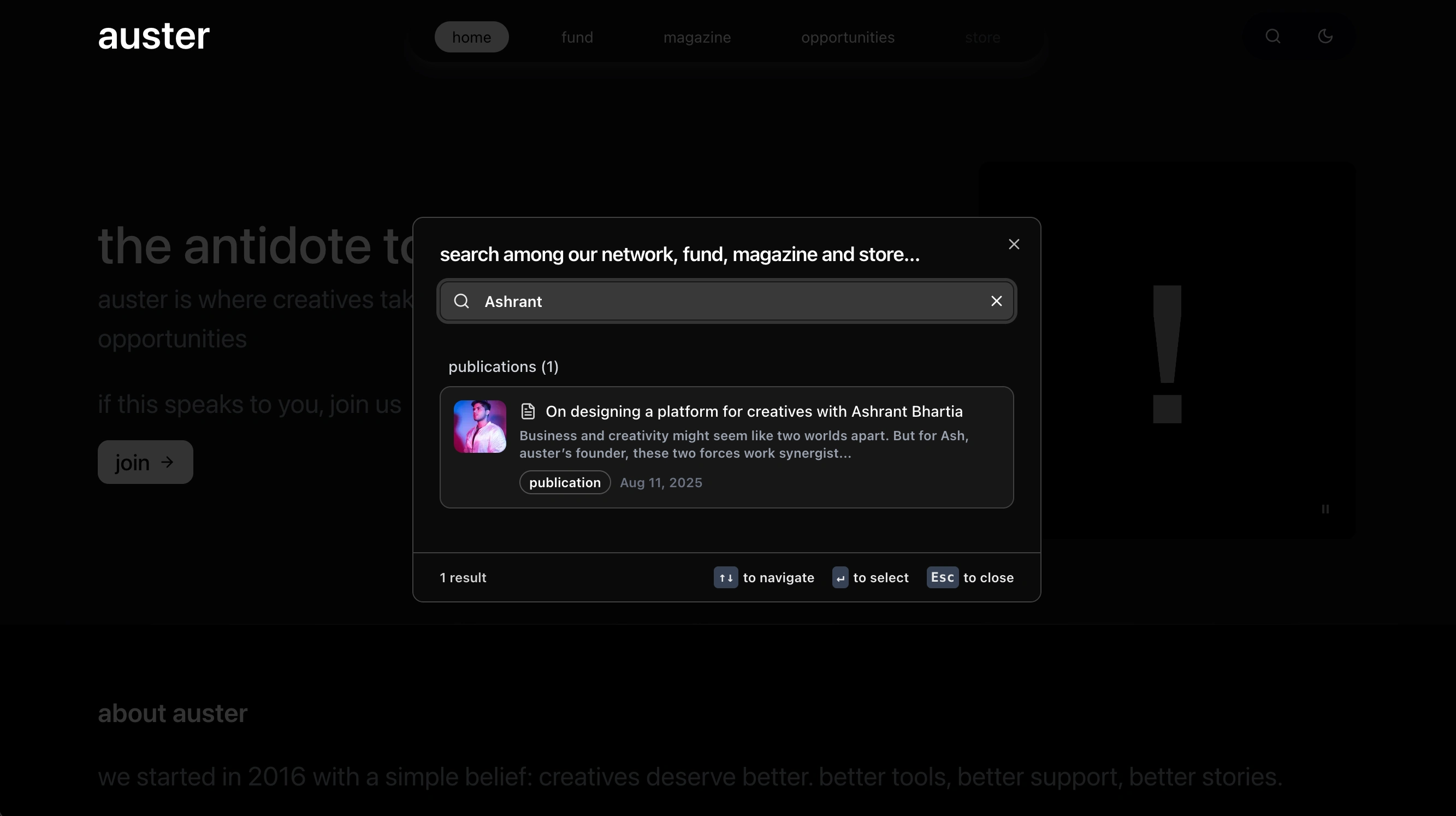Open the magazine nav tab
The width and height of the screenshot is (1456, 816).
(x=696, y=37)
